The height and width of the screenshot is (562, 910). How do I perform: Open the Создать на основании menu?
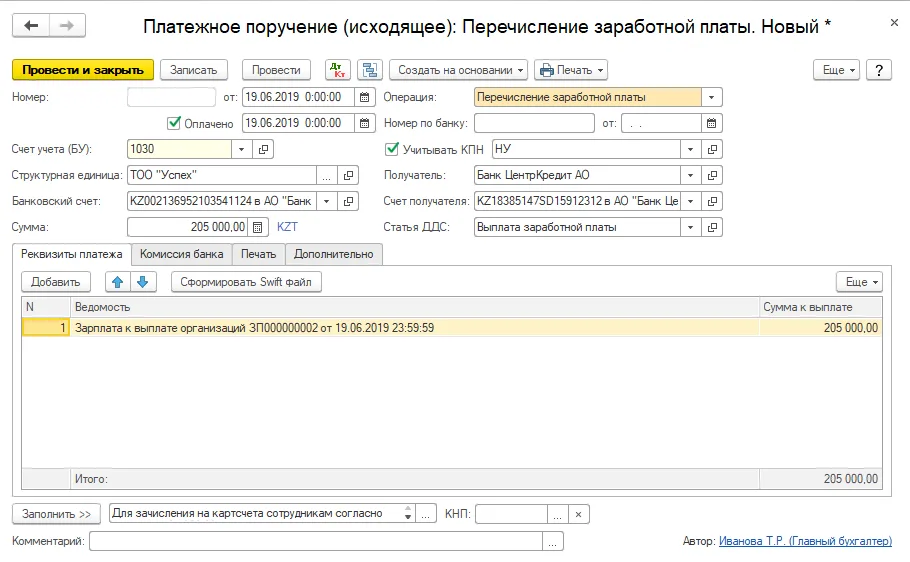[458, 70]
